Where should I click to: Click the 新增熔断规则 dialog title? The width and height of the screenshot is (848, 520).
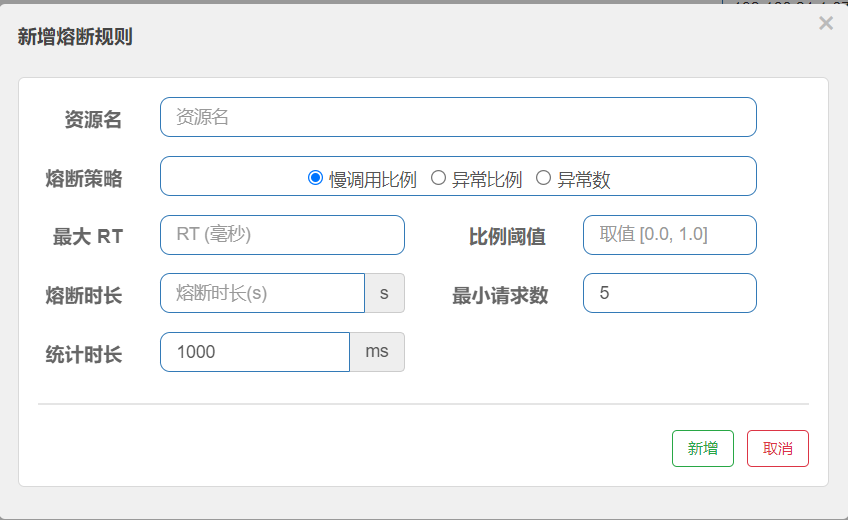point(75,37)
